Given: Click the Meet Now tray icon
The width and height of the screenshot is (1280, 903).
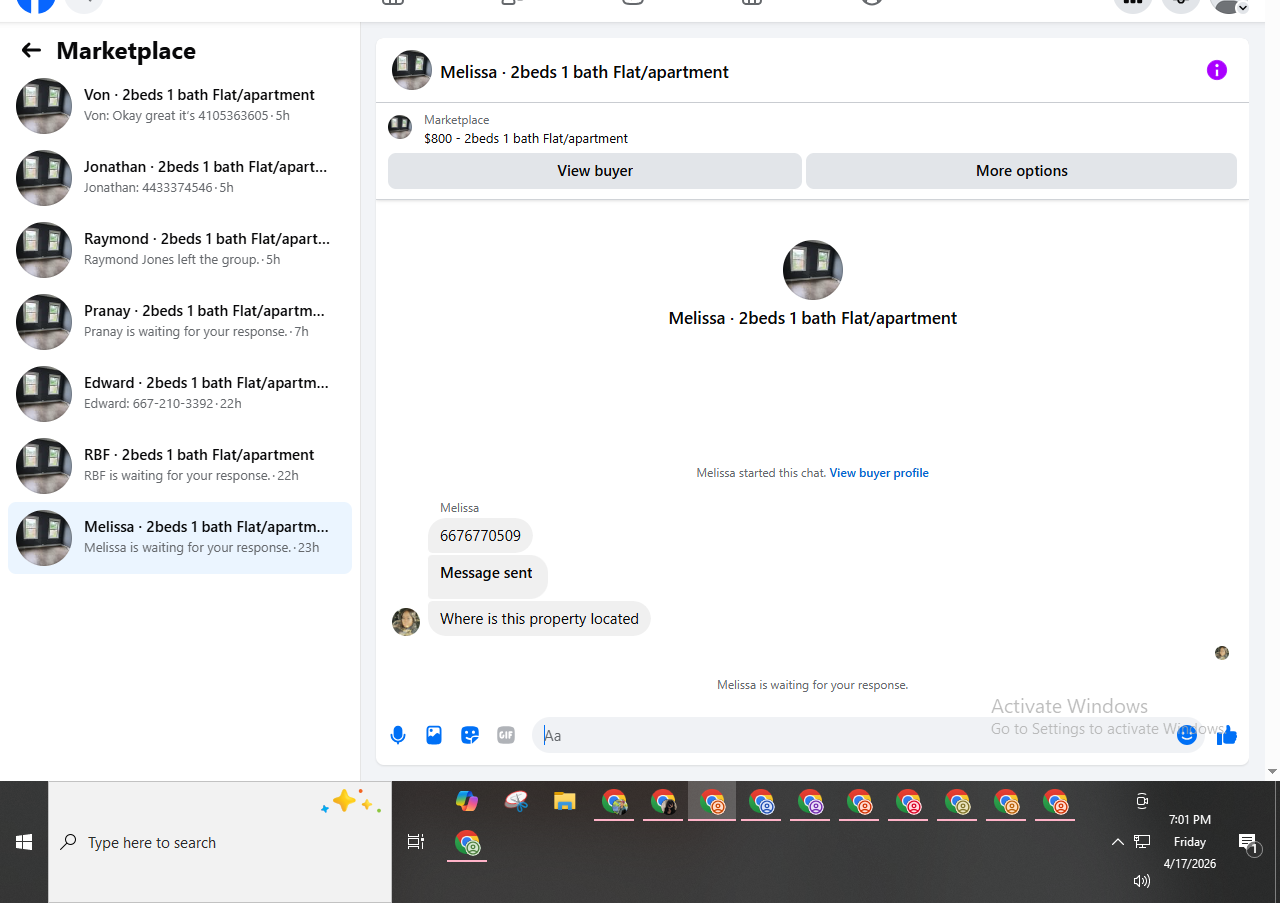Looking at the screenshot, I should pos(1142,801).
